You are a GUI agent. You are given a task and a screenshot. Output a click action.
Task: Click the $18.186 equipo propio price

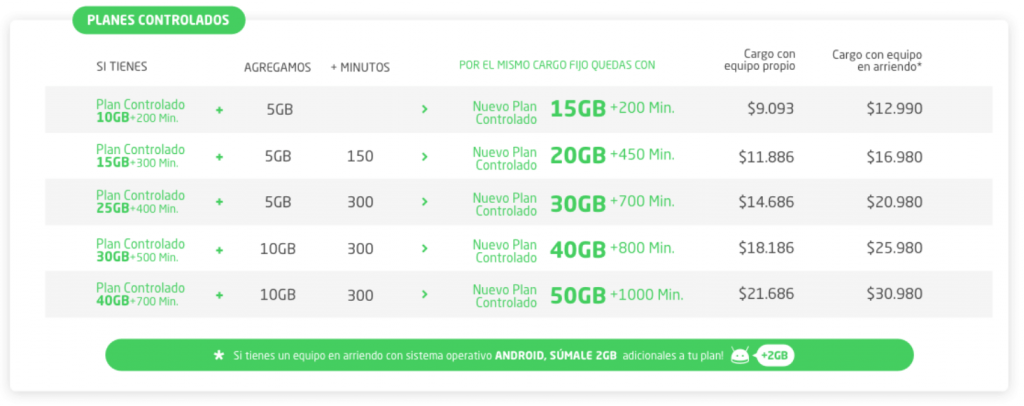click(x=767, y=248)
